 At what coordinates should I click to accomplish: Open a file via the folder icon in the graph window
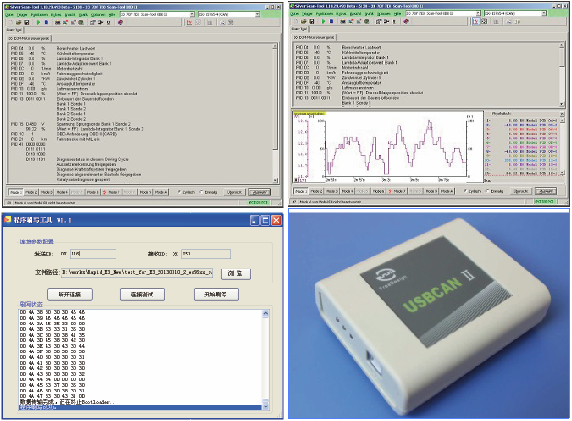click(x=304, y=22)
